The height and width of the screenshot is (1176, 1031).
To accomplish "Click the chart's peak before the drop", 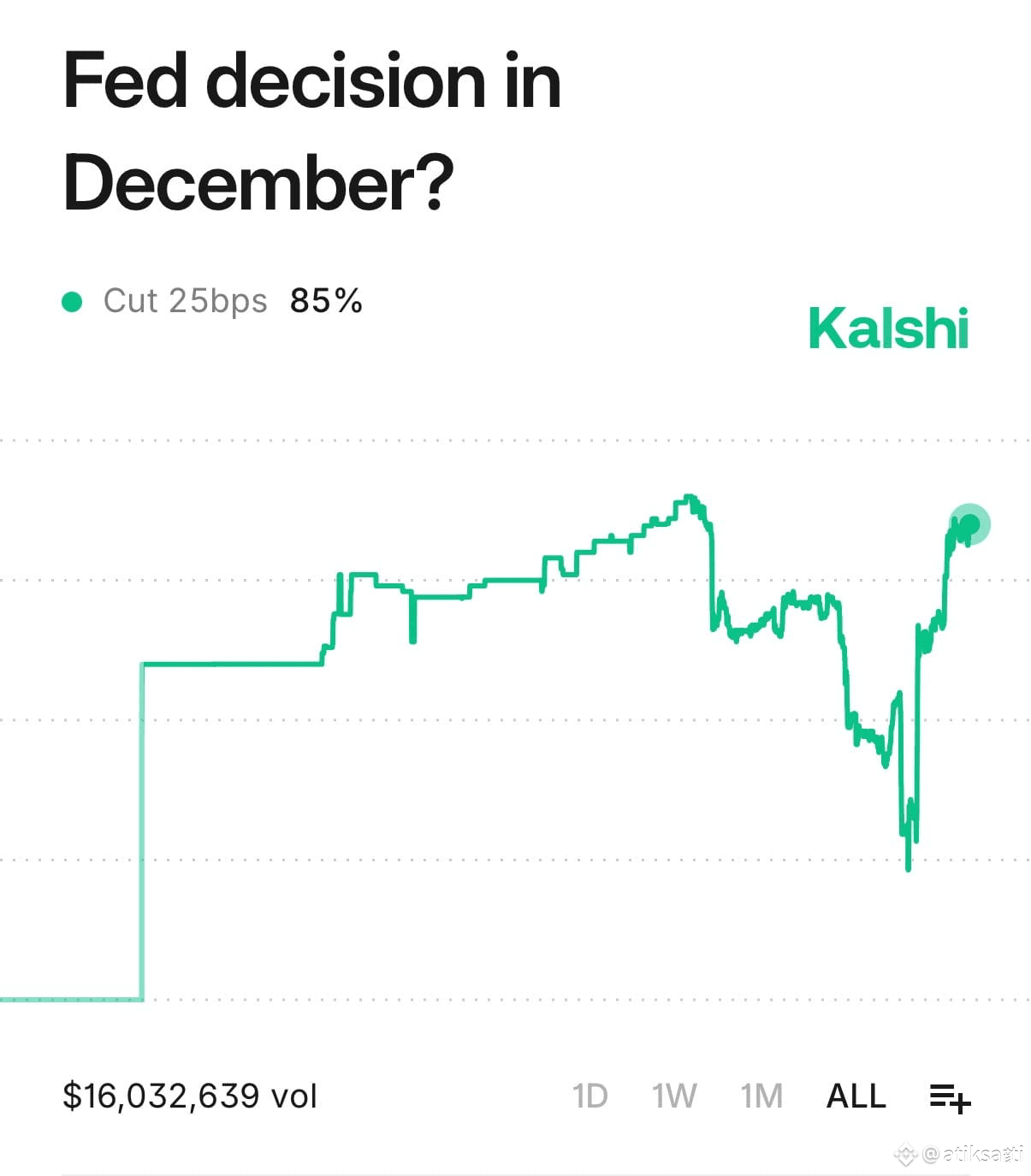I will tap(688, 498).
